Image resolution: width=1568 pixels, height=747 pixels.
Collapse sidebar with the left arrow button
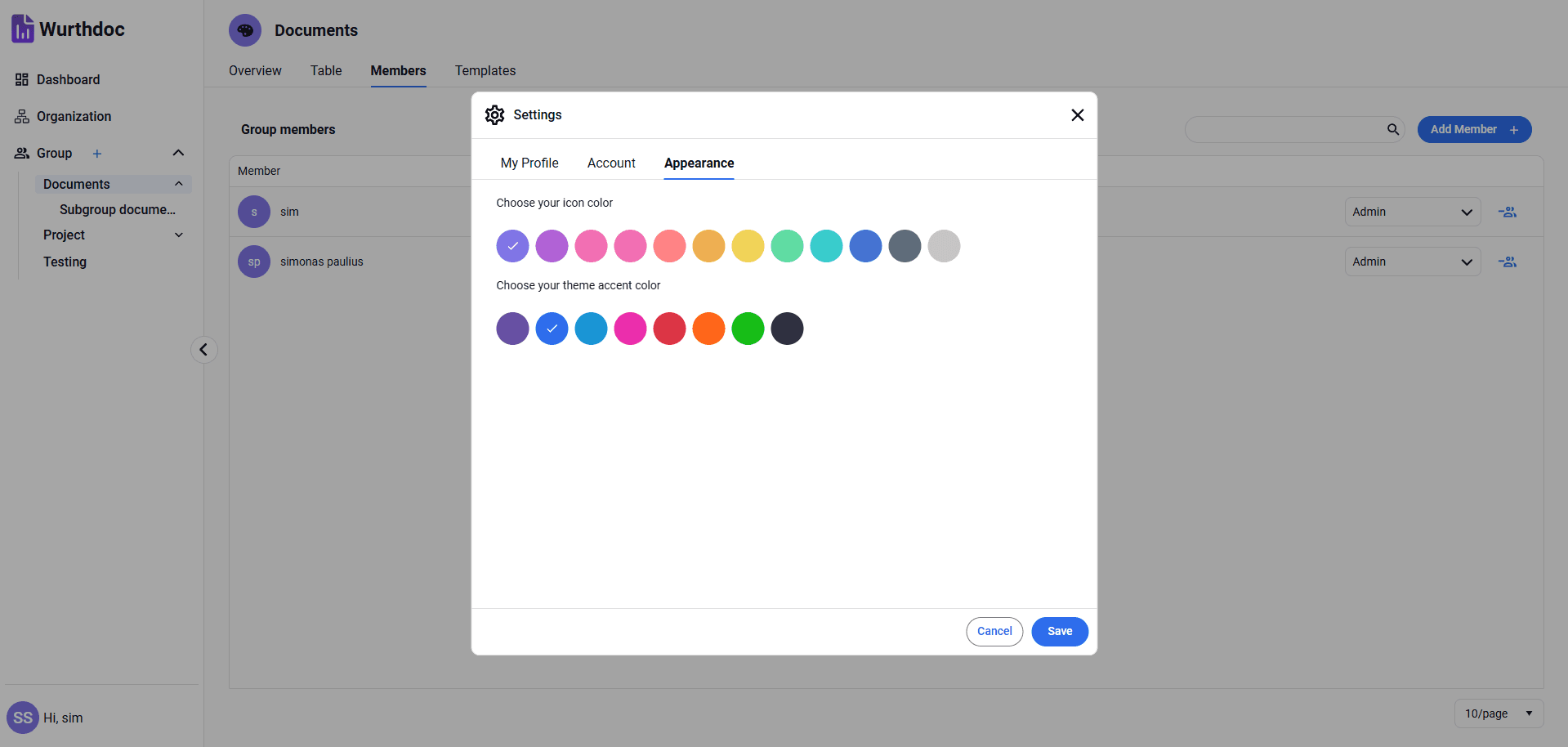point(203,350)
